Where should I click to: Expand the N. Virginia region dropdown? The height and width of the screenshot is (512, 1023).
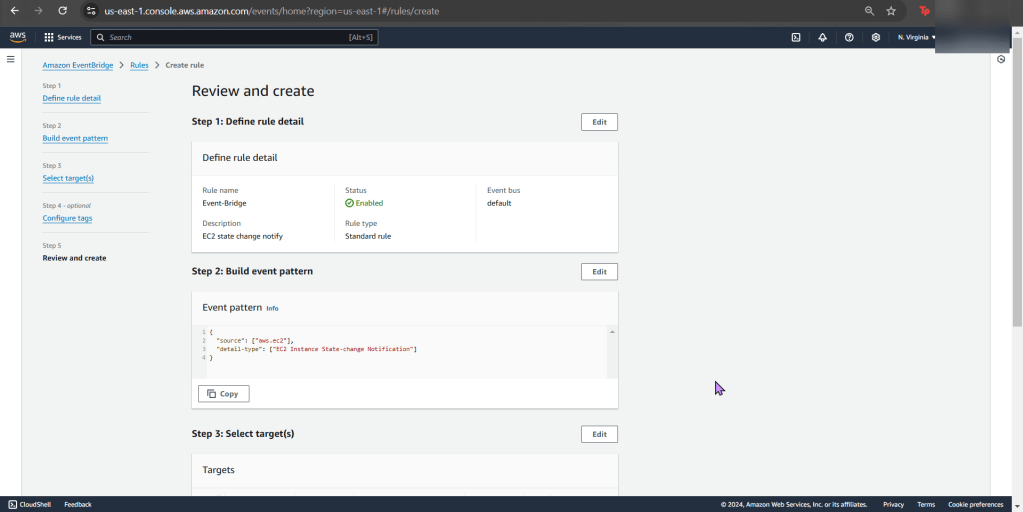point(916,37)
